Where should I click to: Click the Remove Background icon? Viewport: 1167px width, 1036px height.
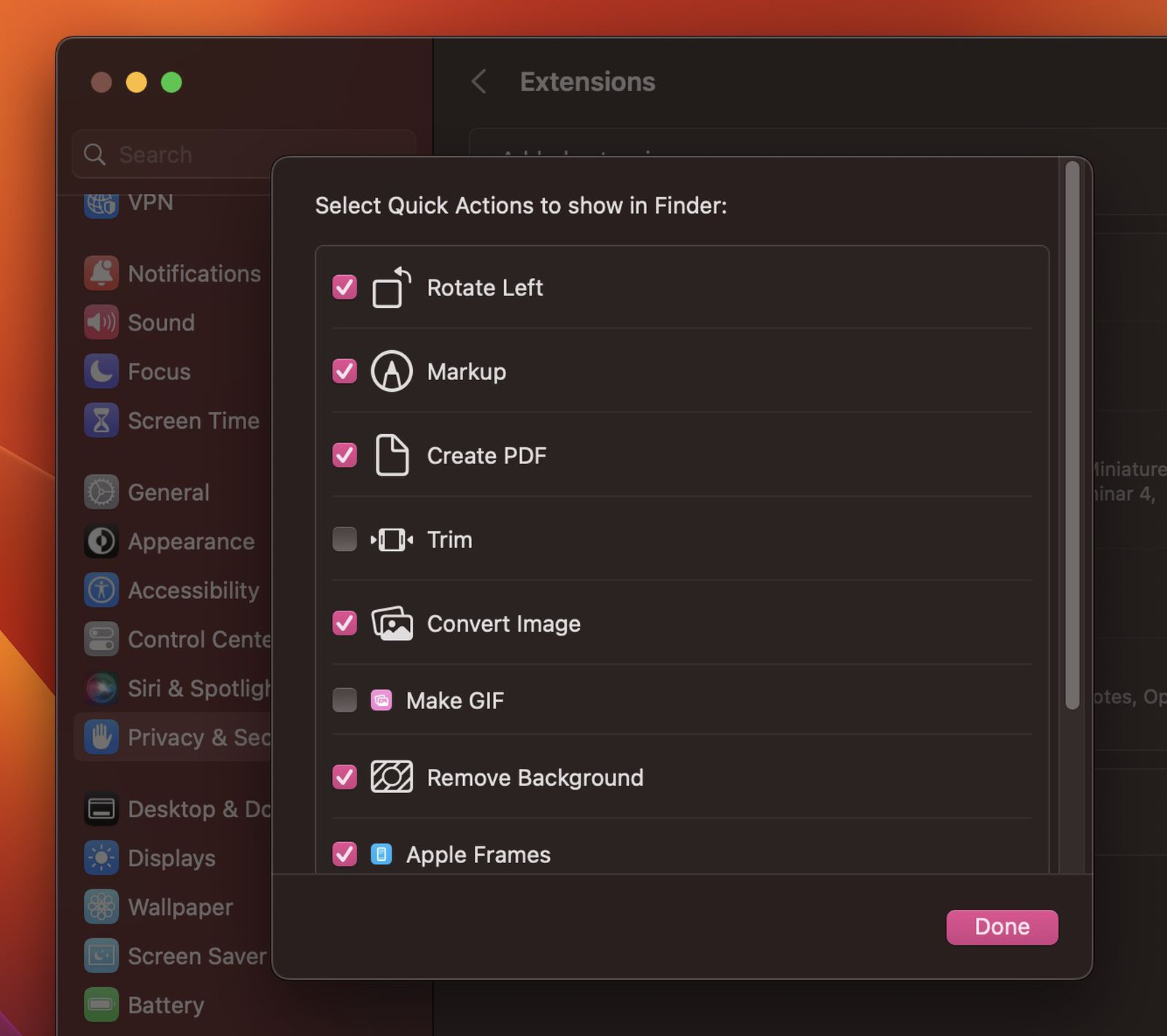click(x=392, y=777)
